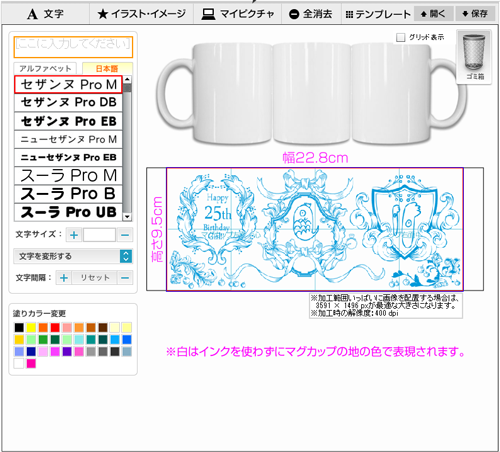Pick the purple swatch

tap(67, 351)
